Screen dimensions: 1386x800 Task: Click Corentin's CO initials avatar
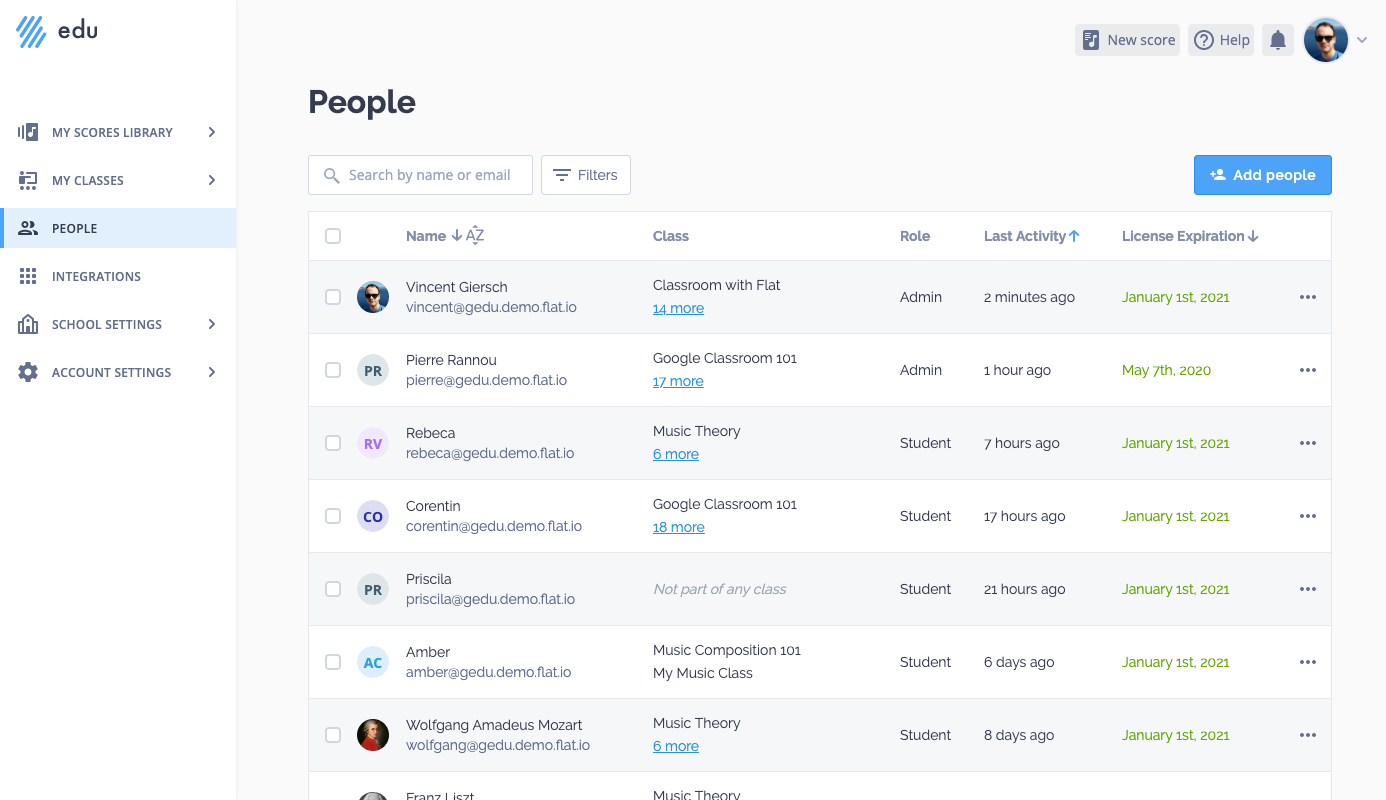click(373, 516)
